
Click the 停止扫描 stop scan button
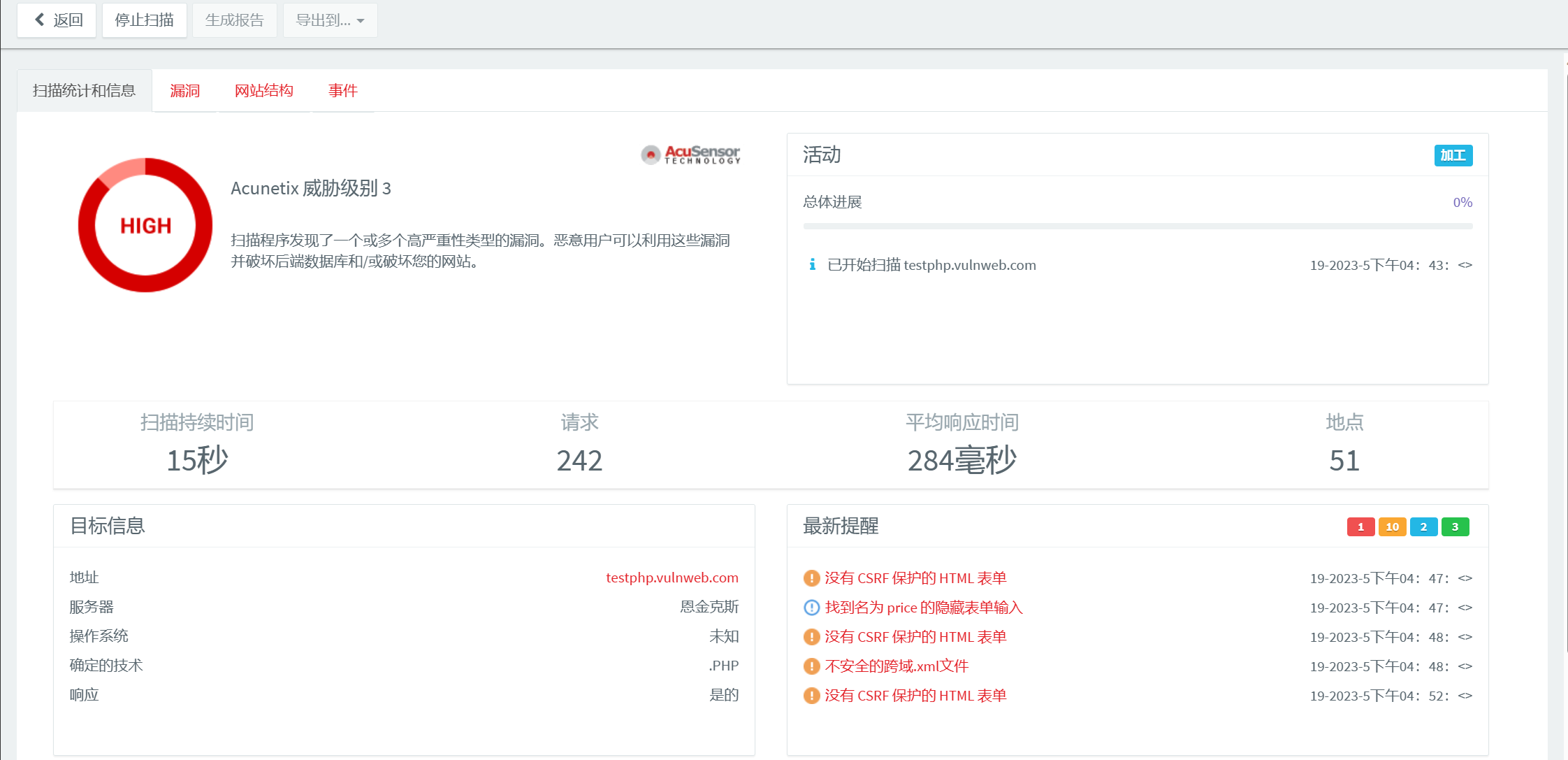144,20
